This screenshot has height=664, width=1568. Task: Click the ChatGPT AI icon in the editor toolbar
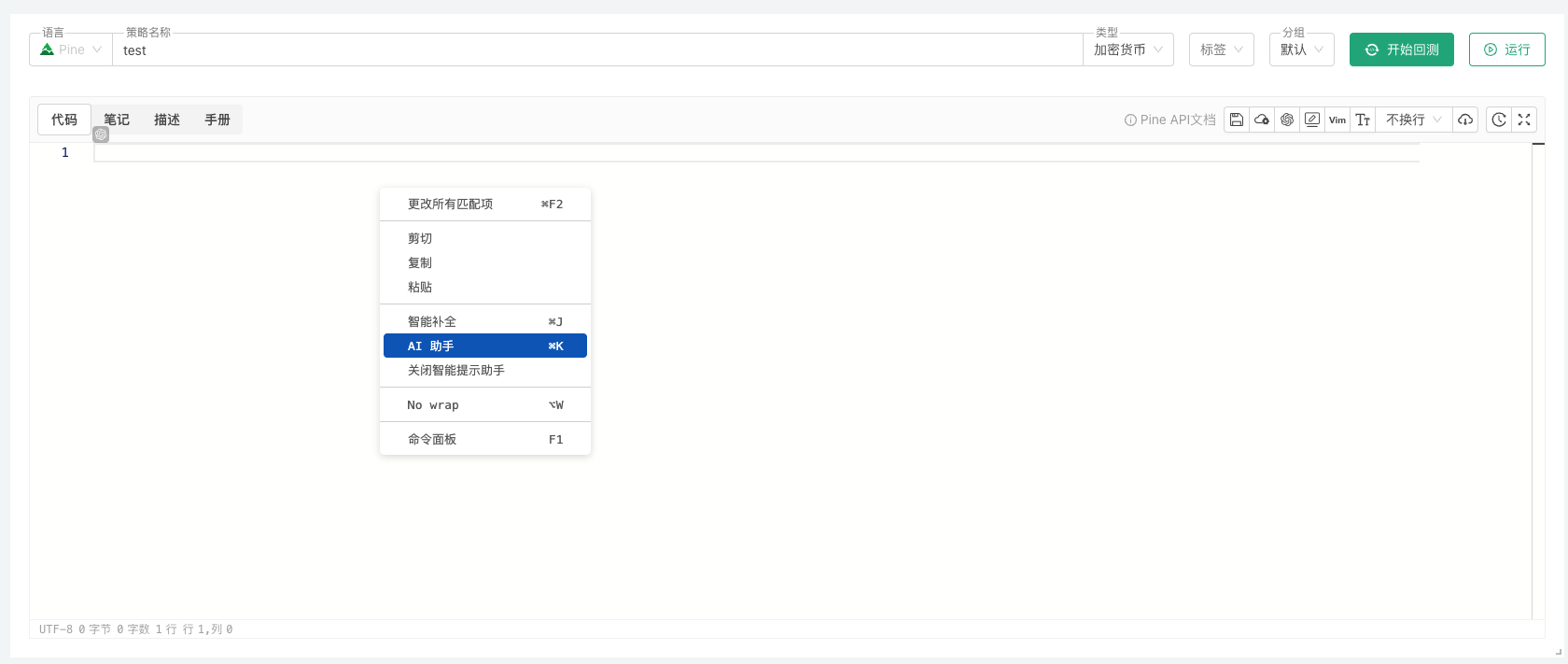pos(1287,120)
